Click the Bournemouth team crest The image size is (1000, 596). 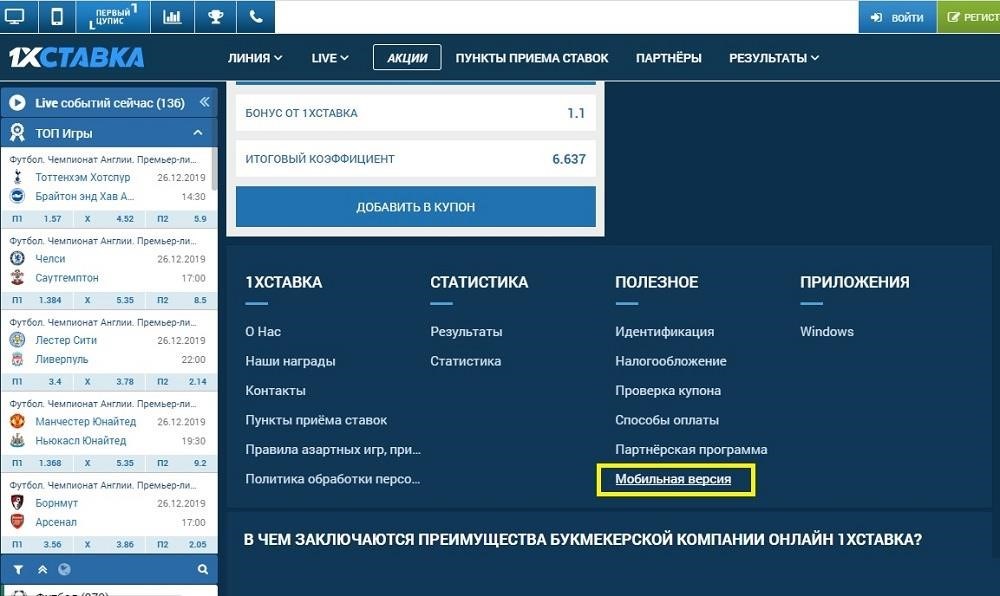pos(17,503)
